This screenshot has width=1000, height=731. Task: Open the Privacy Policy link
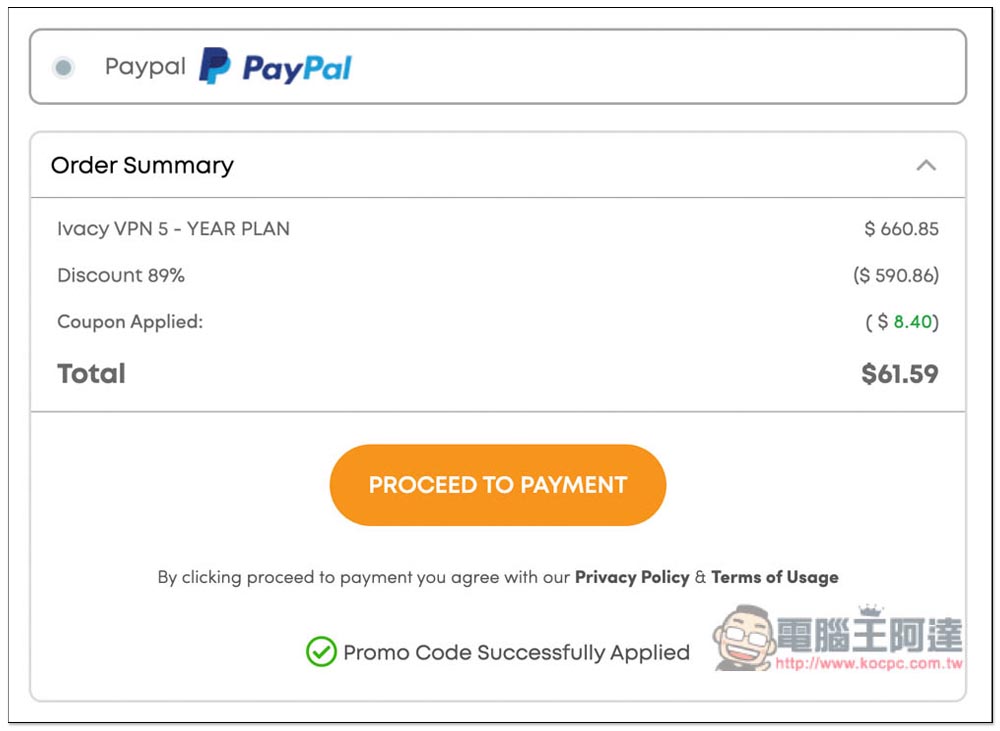point(632,577)
